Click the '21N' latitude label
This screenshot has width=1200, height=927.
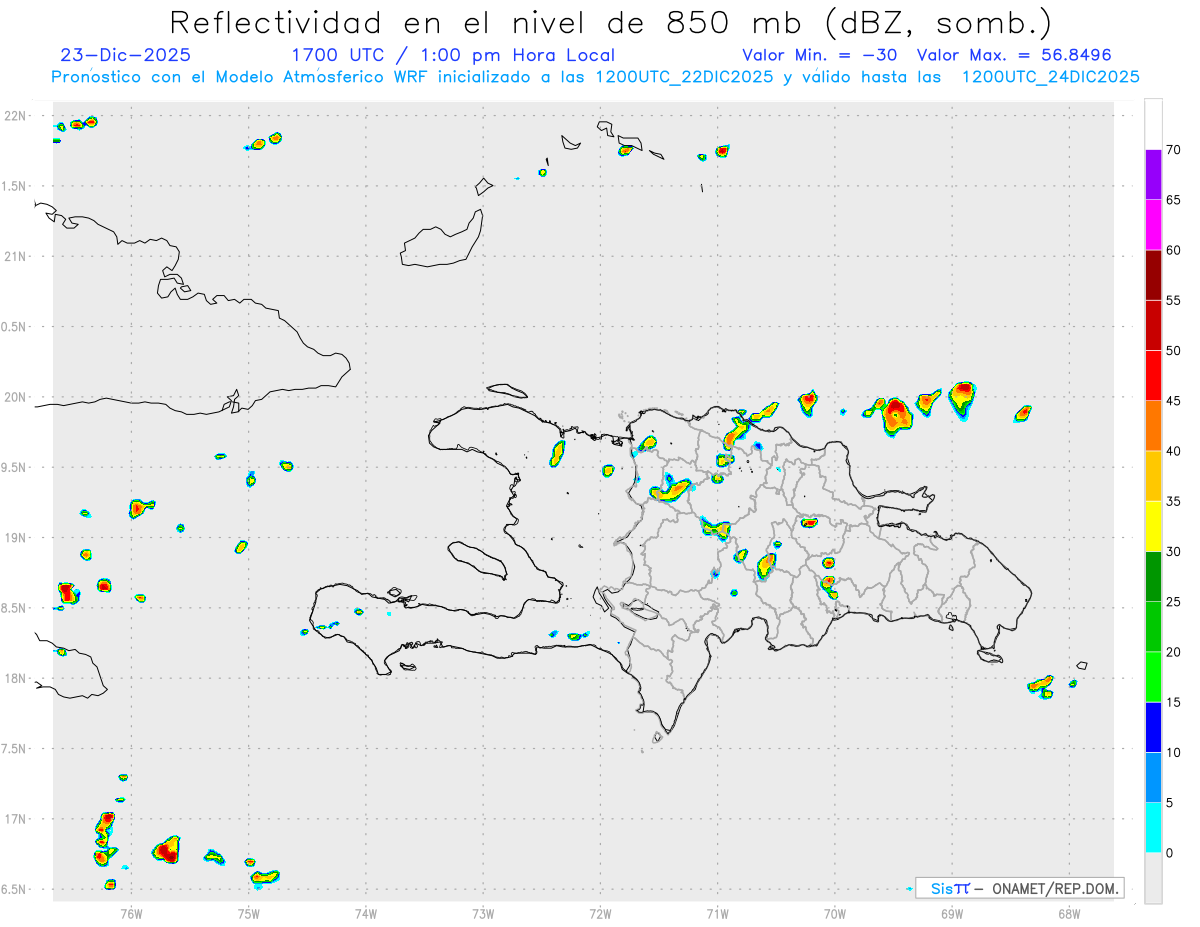coord(17,256)
